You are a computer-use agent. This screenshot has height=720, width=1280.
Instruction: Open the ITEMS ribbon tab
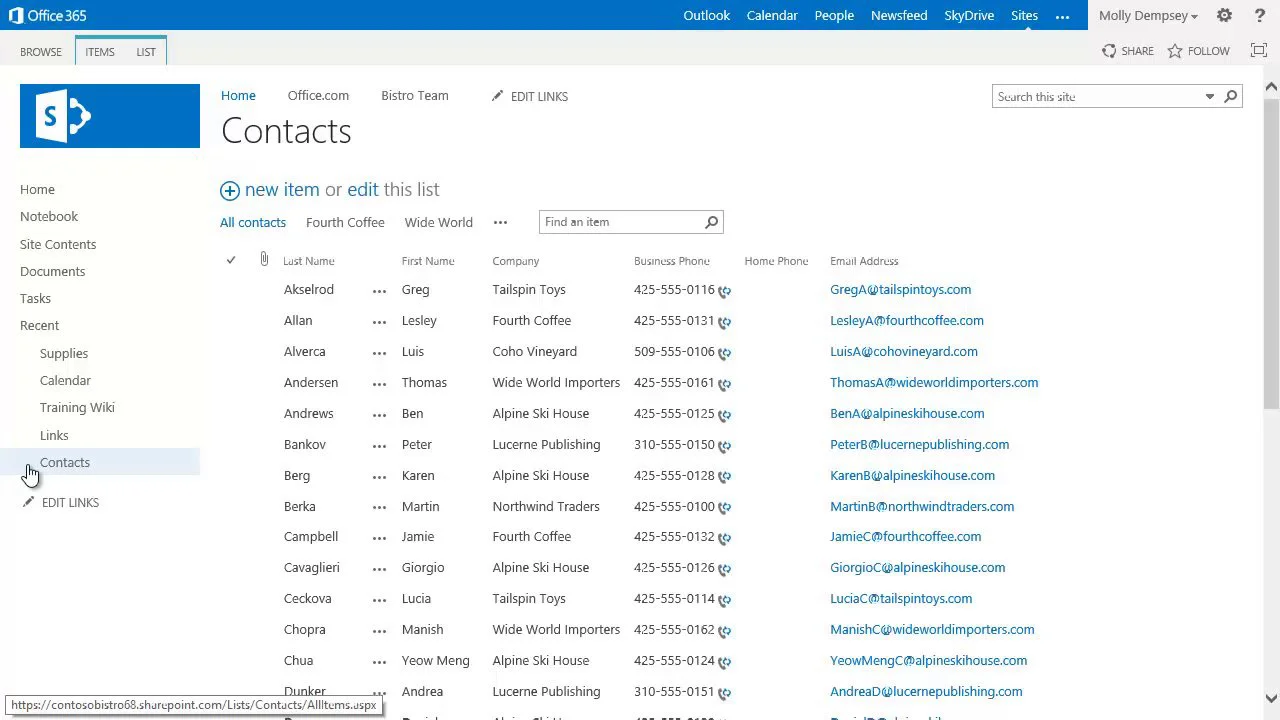(x=100, y=52)
